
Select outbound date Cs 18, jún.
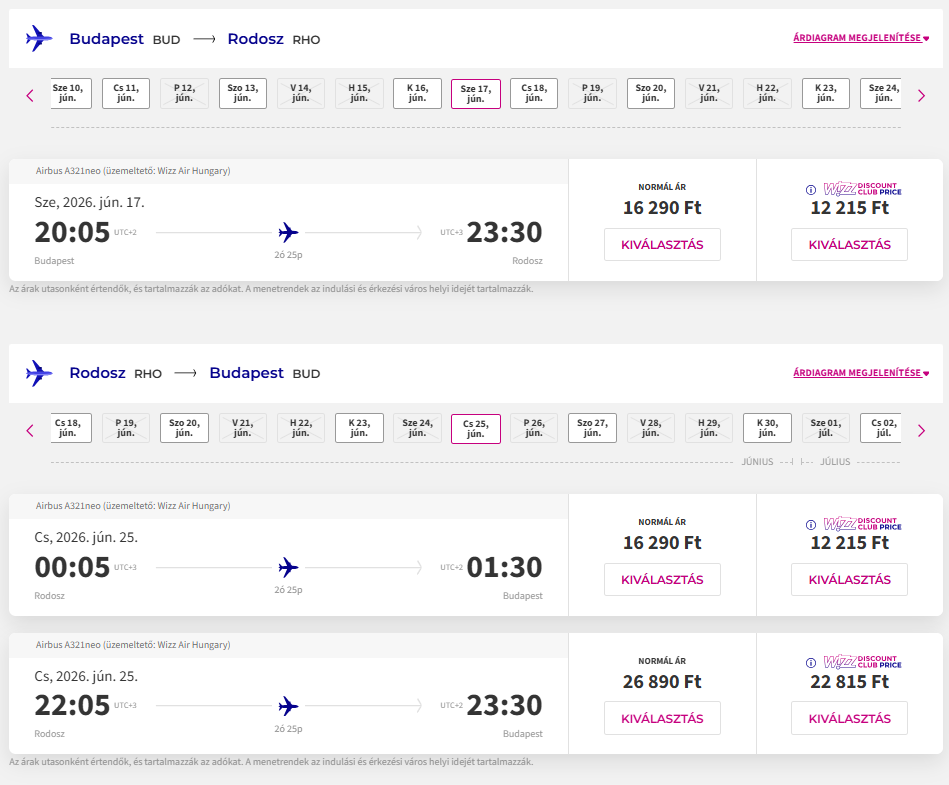pos(534,93)
